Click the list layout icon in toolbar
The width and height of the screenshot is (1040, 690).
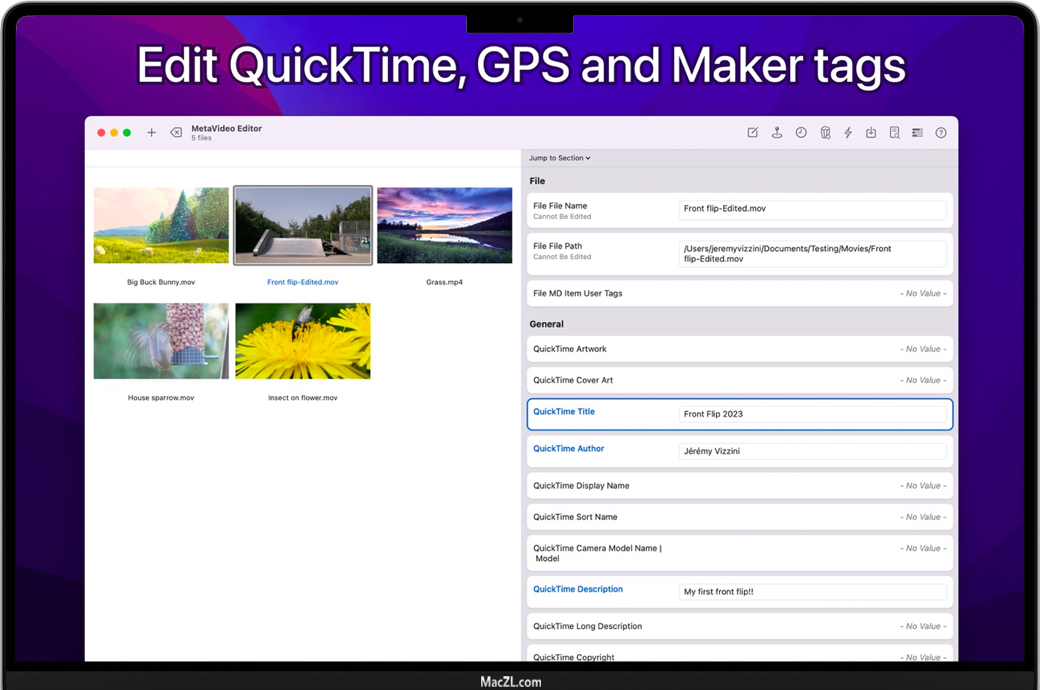(917, 133)
